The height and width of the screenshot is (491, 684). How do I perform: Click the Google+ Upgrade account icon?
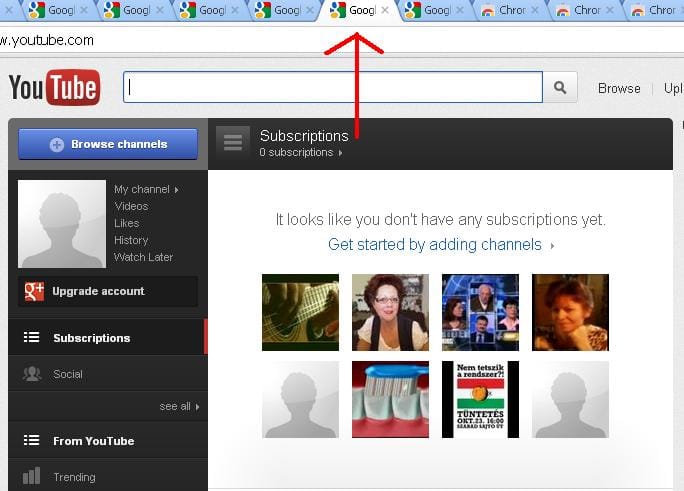point(34,291)
